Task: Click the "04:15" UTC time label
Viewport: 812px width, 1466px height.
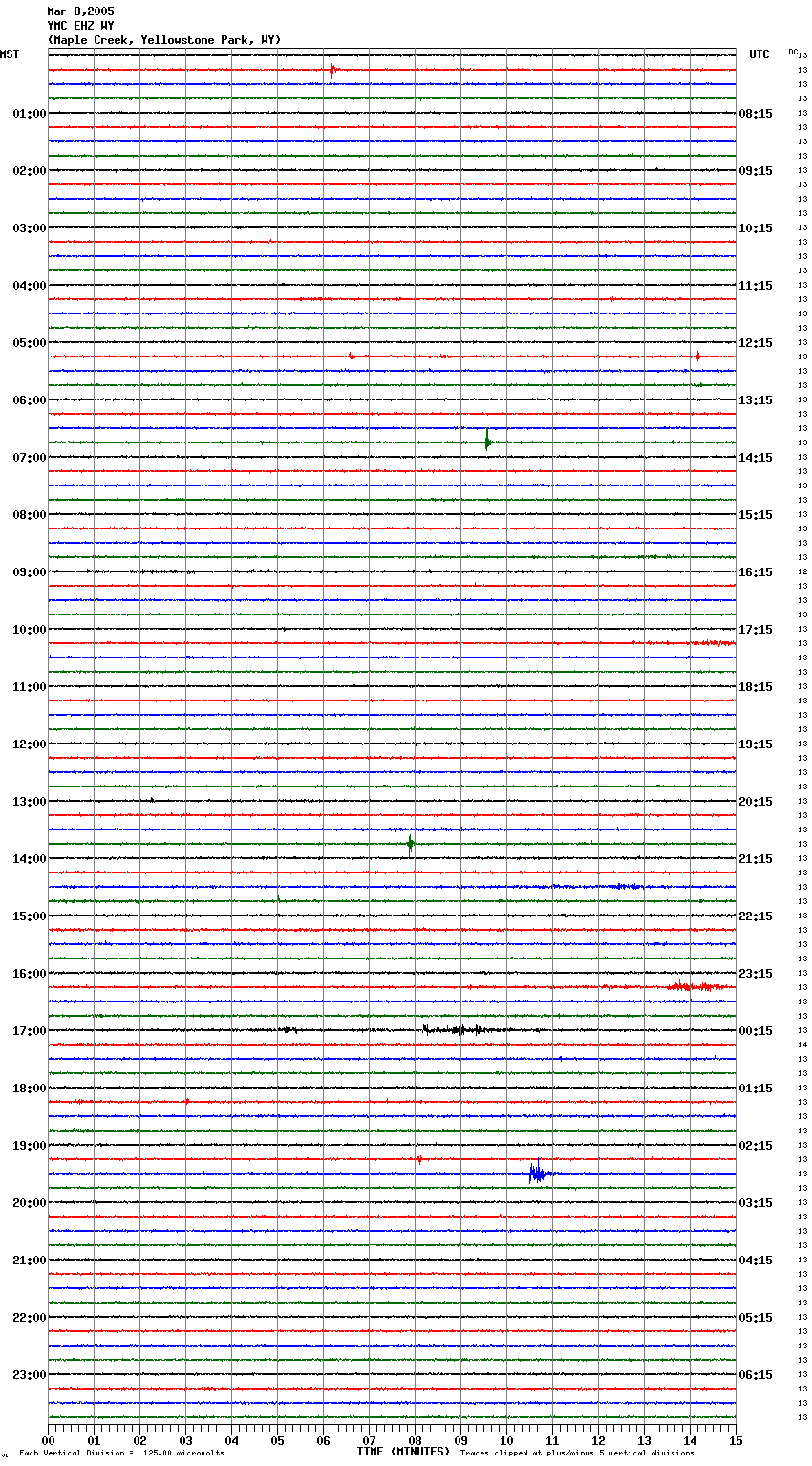Action: [756, 1261]
